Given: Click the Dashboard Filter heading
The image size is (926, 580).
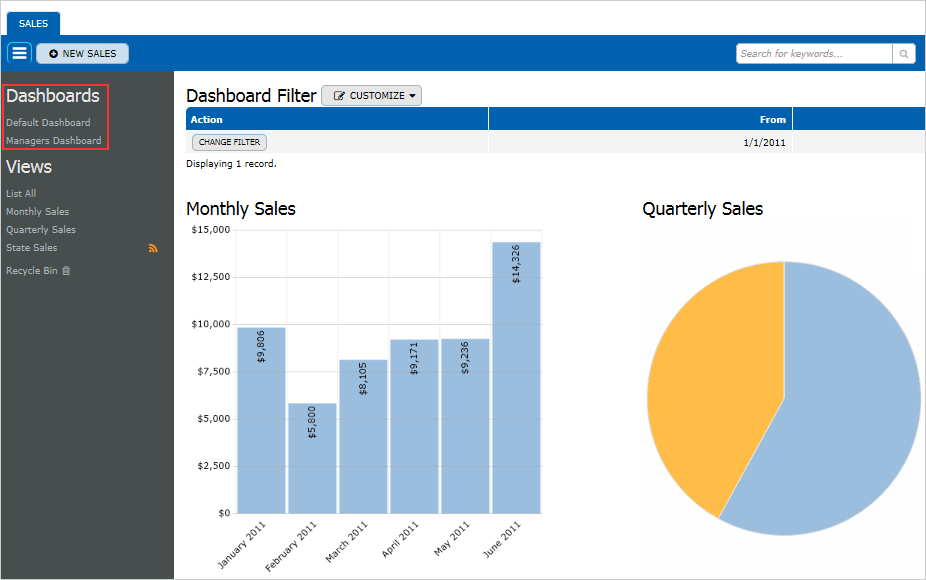Looking at the screenshot, I should point(252,96).
